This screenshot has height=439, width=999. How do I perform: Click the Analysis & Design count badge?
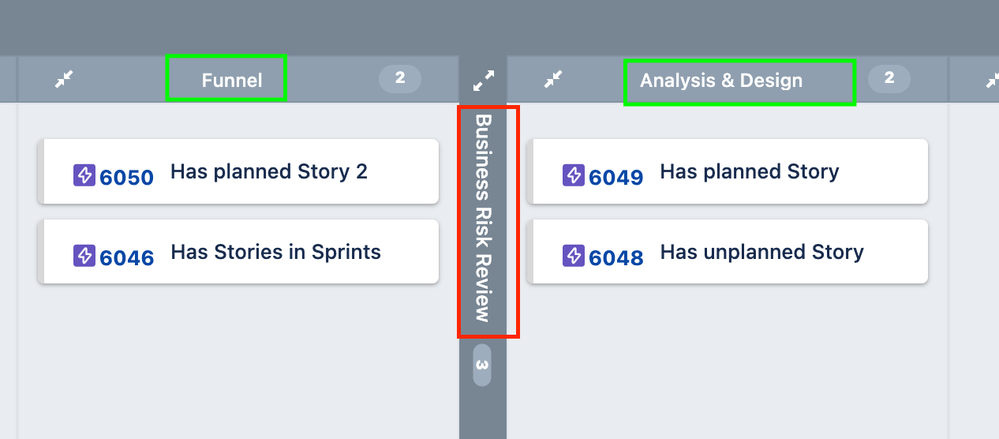[x=889, y=78]
